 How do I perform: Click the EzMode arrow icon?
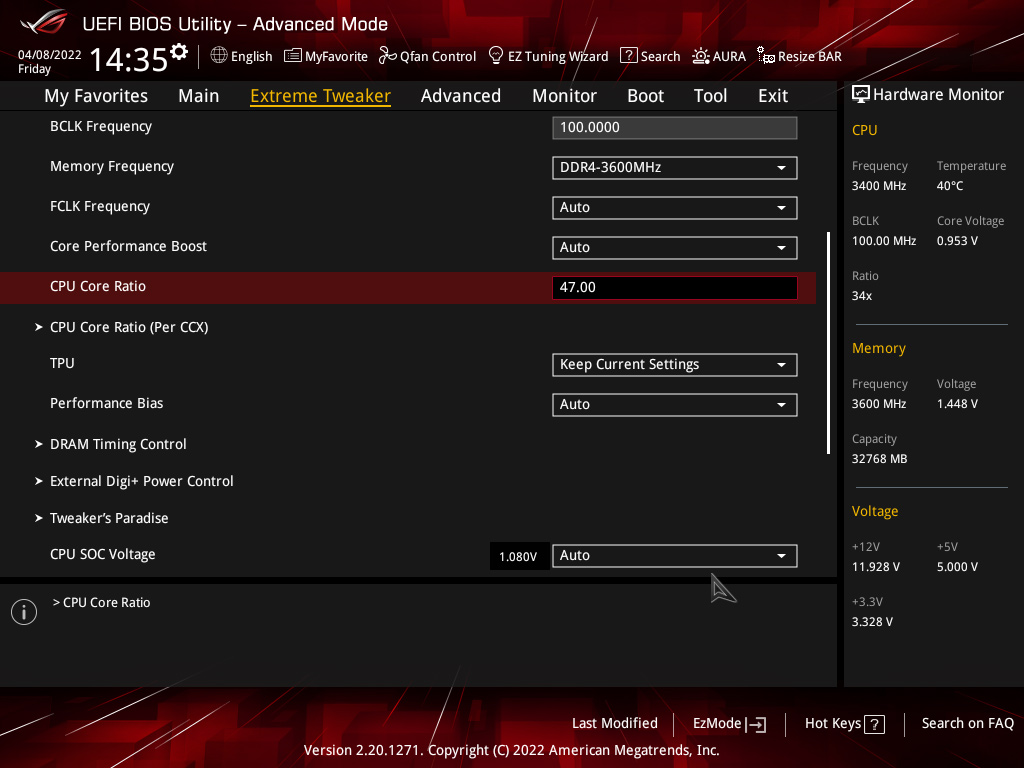coord(756,724)
